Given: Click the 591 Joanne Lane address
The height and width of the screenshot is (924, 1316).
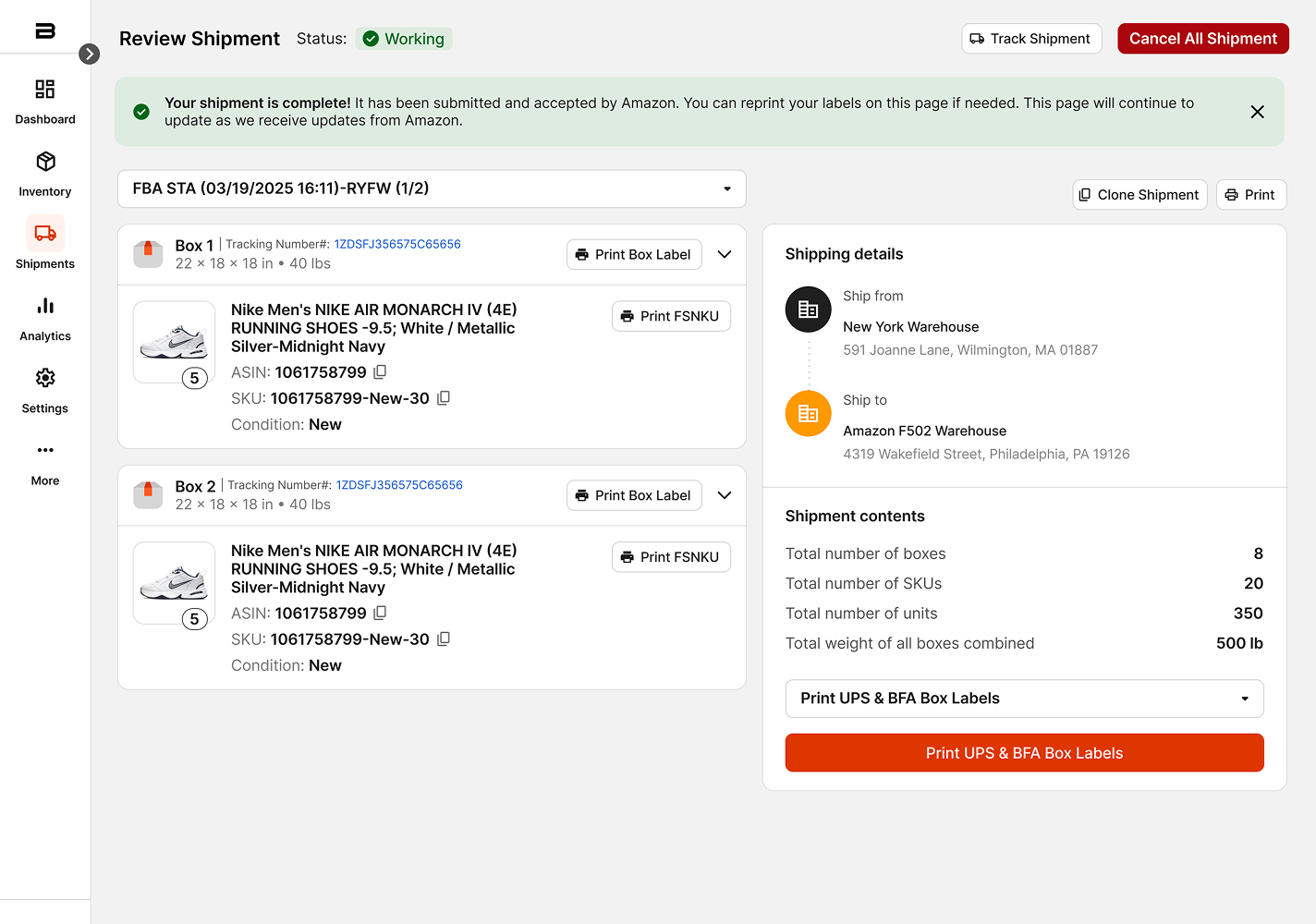Looking at the screenshot, I should [x=970, y=350].
